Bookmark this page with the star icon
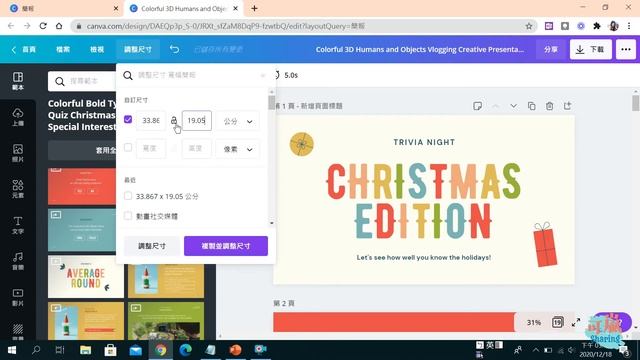The image size is (640, 360). click(529, 26)
